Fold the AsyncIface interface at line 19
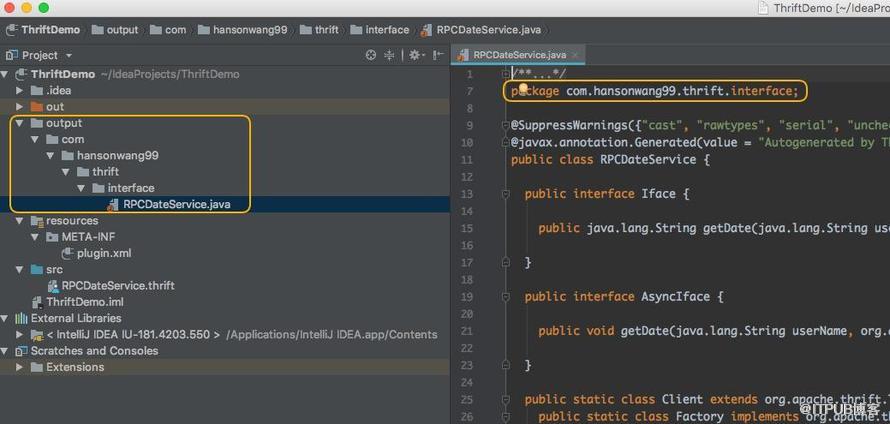This screenshot has height=424, width=890. pyautogui.click(x=506, y=297)
